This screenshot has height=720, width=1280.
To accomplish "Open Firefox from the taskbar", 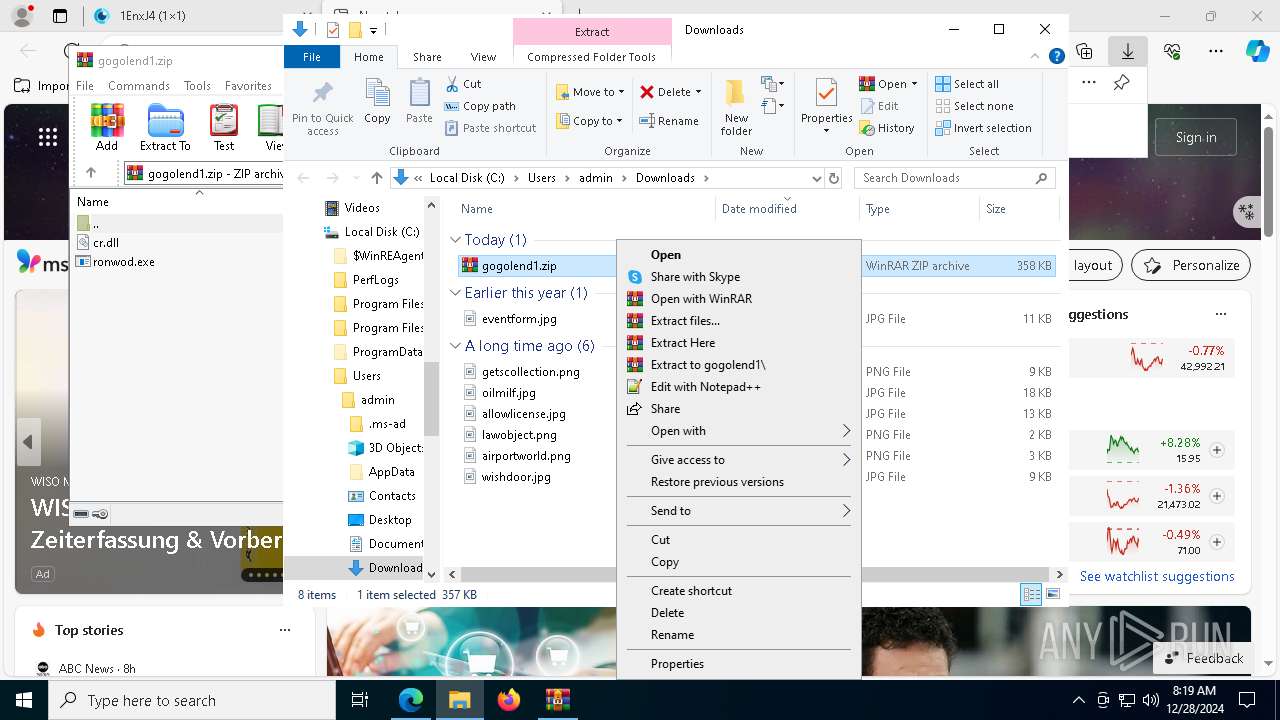I will (509, 700).
